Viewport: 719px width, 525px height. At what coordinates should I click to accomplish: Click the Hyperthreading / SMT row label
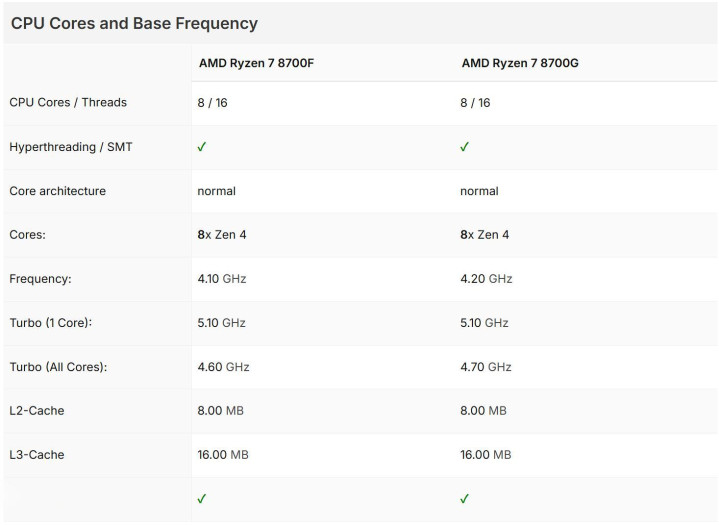point(71,147)
